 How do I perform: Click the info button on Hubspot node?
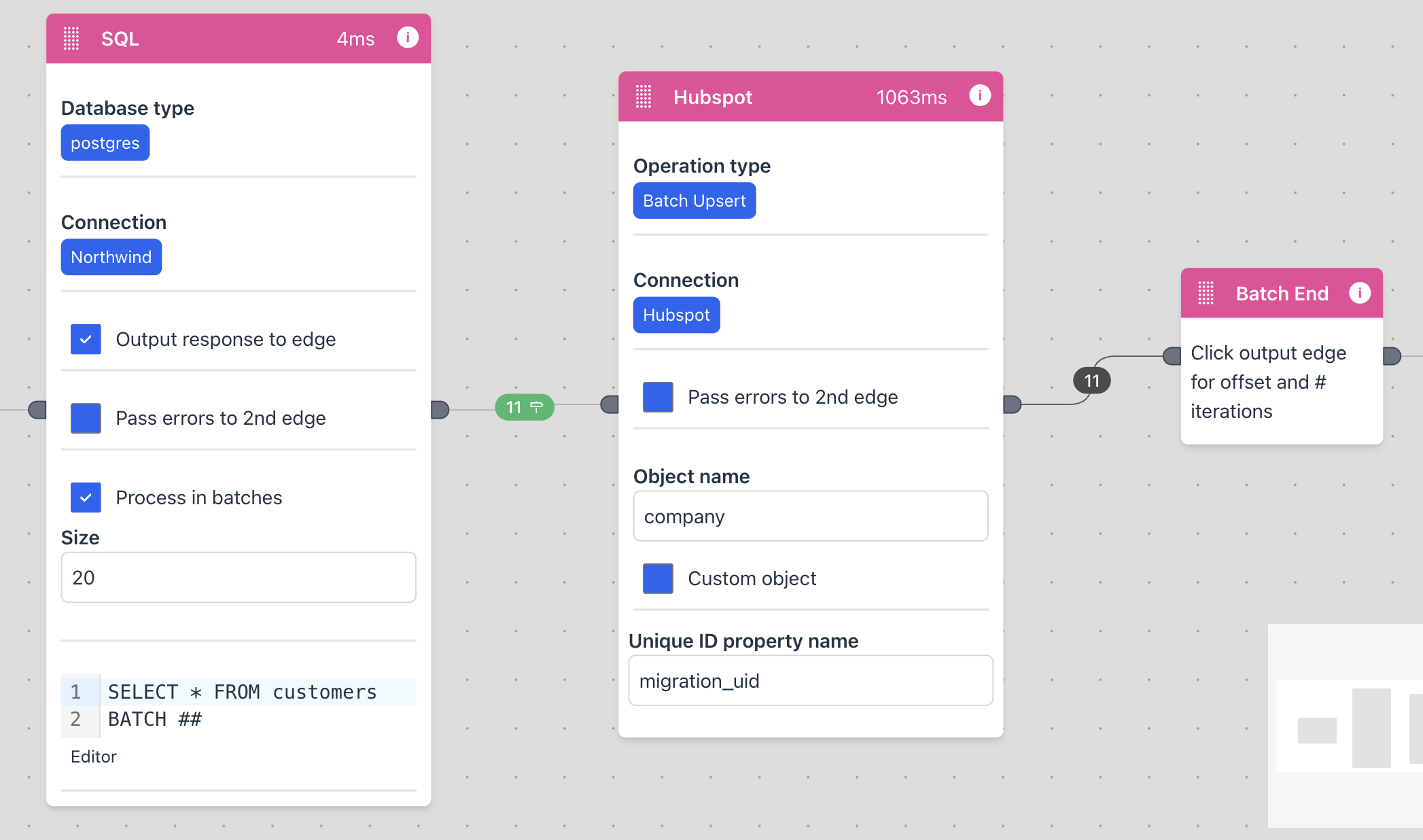981,96
